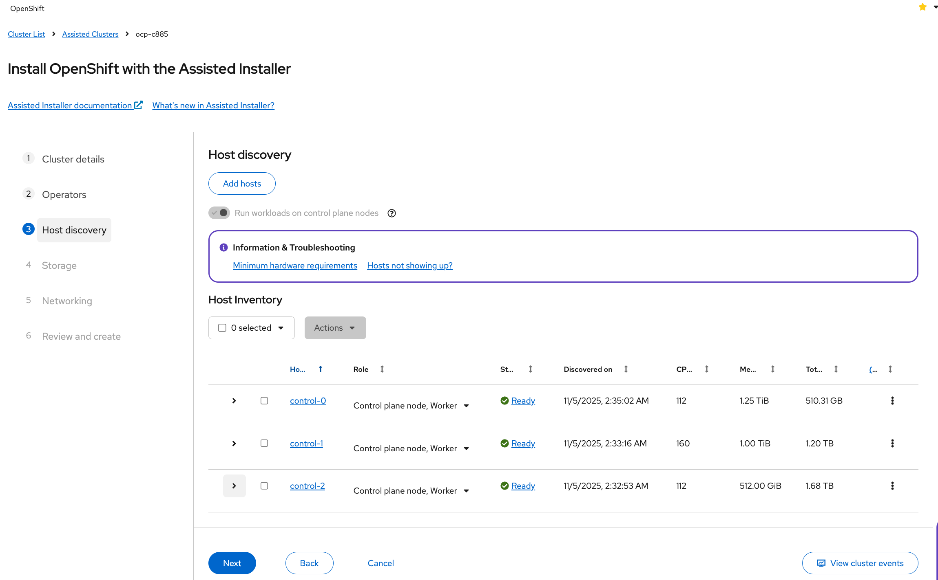Enable Run workloads on control plane nodes

219,213
